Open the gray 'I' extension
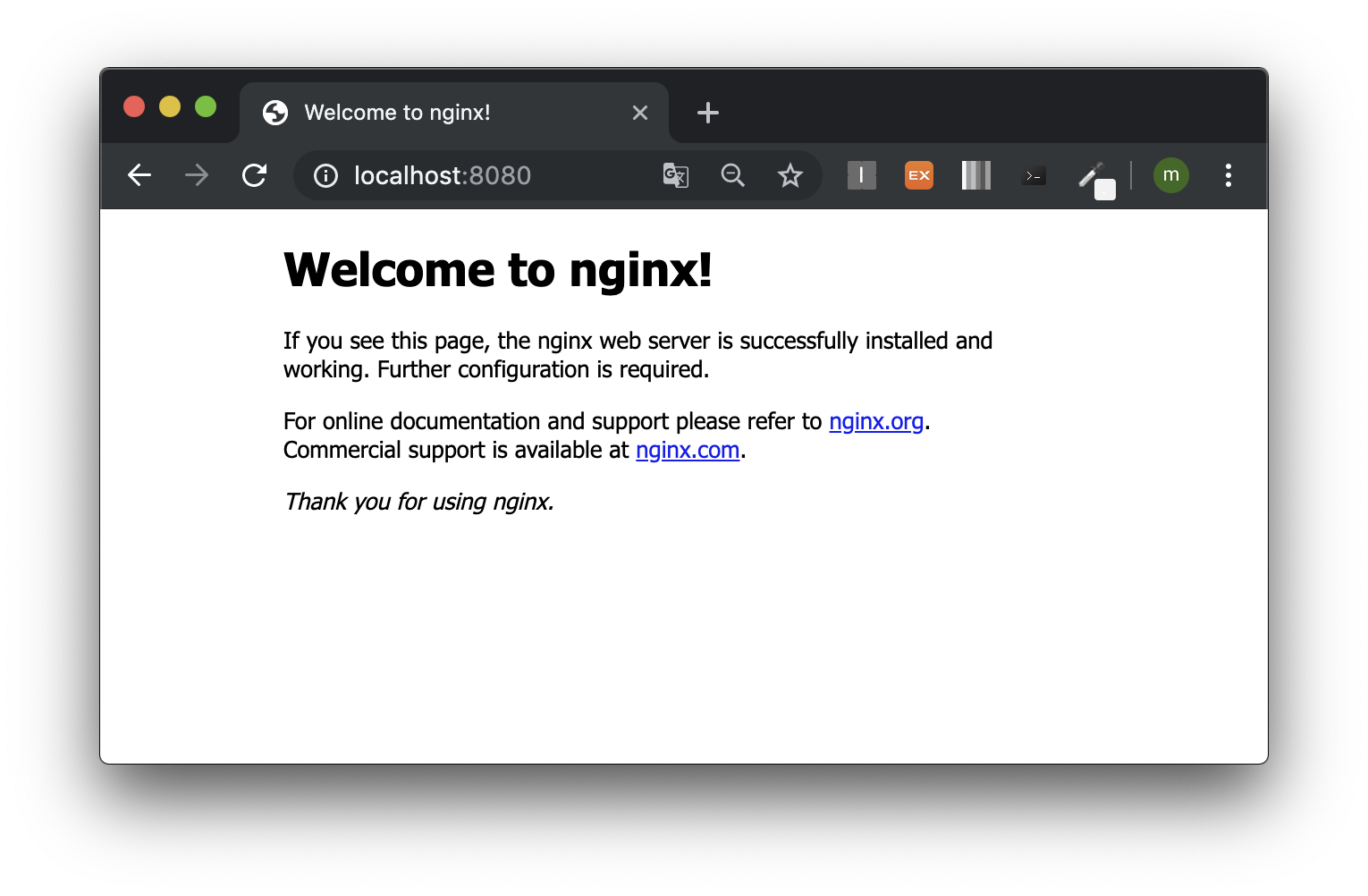 point(862,175)
